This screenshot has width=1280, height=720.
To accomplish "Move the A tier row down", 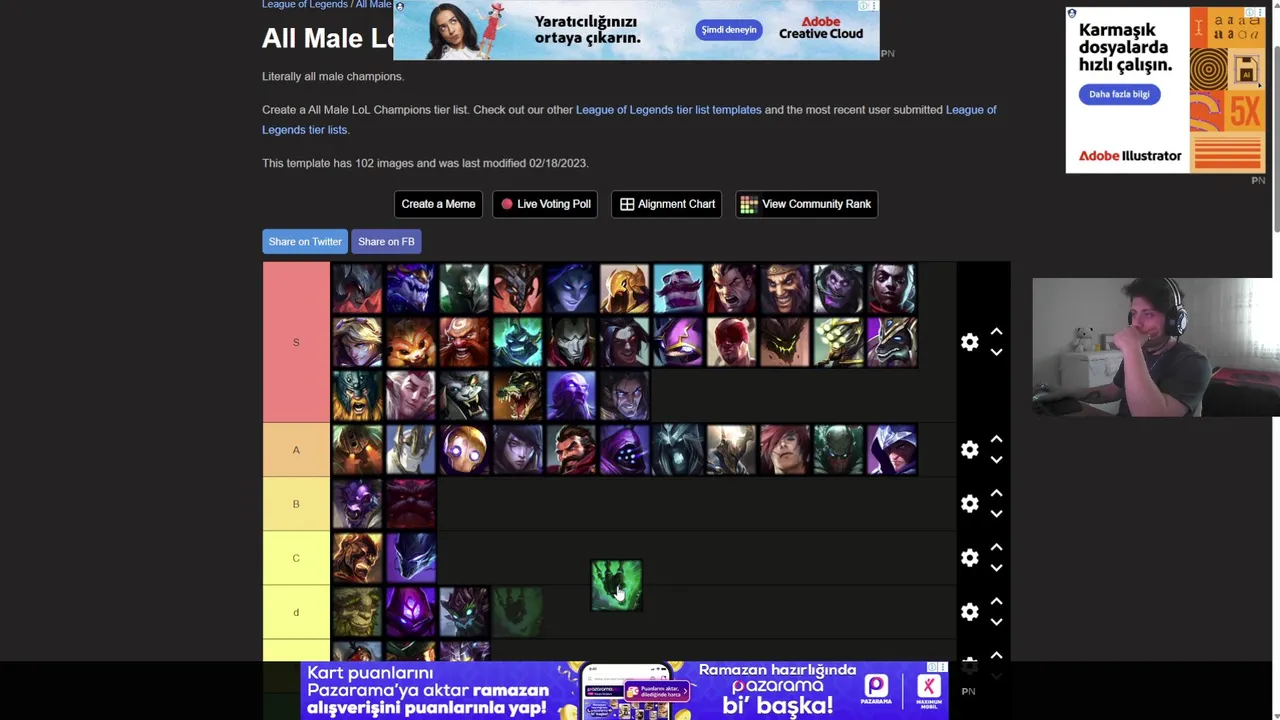I will pos(996,460).
